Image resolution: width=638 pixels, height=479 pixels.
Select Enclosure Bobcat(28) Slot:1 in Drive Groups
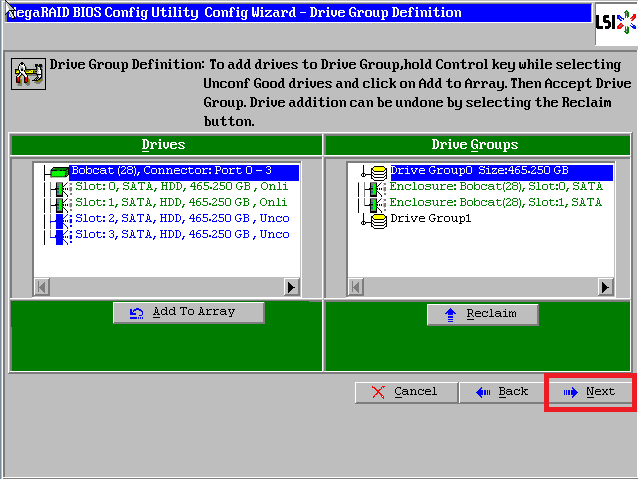tap(495, 202)
